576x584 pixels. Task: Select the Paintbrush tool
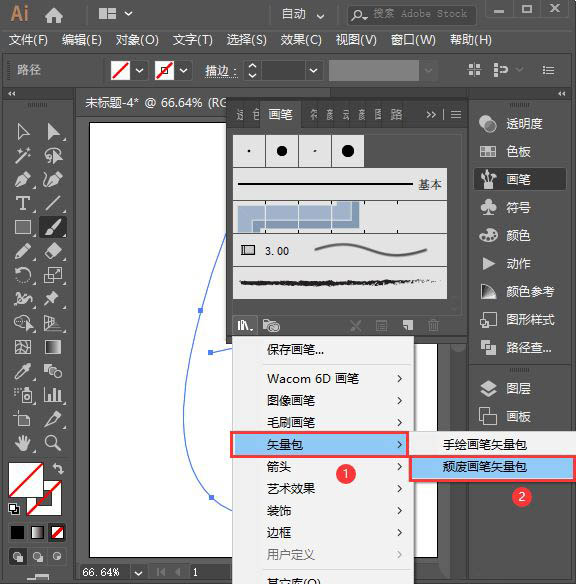(x=53, y=227)
